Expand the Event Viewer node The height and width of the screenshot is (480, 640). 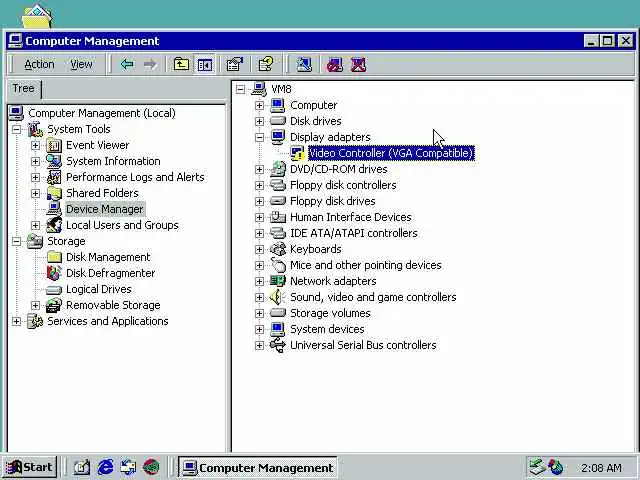[36, 145]
